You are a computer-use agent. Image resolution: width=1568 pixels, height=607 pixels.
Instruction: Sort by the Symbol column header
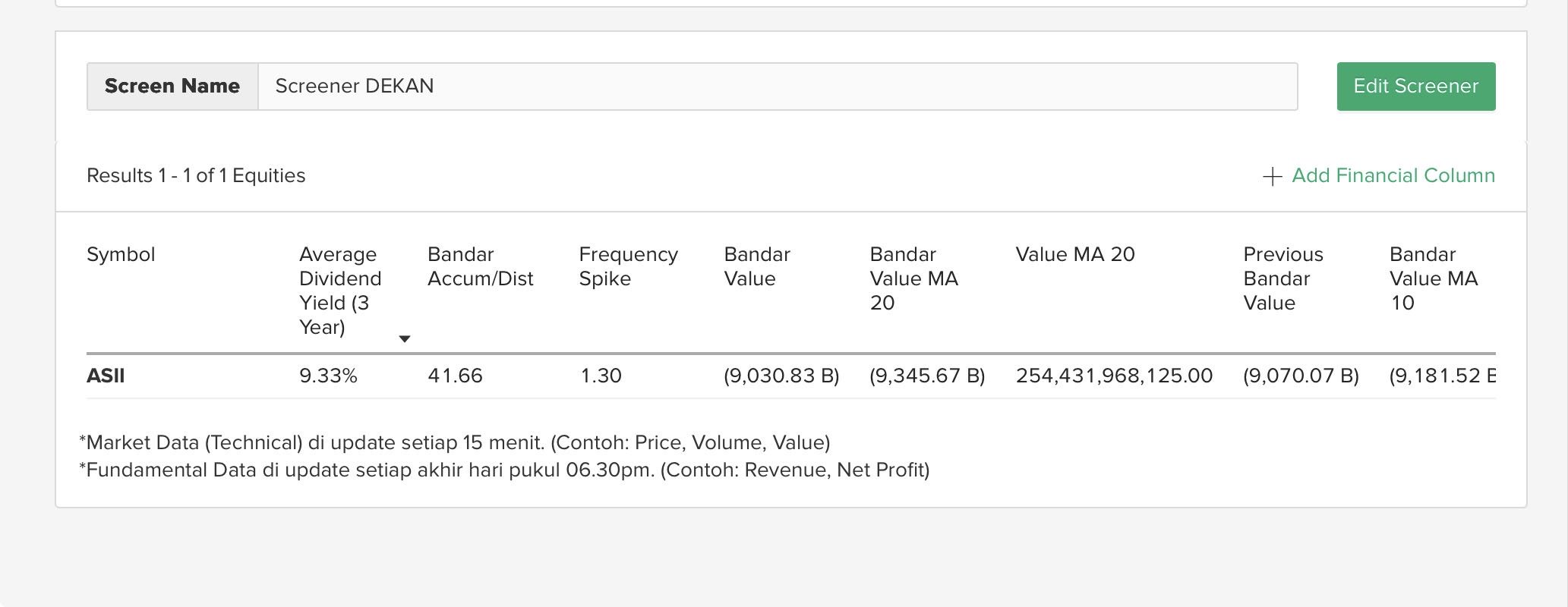click(121, 254)
